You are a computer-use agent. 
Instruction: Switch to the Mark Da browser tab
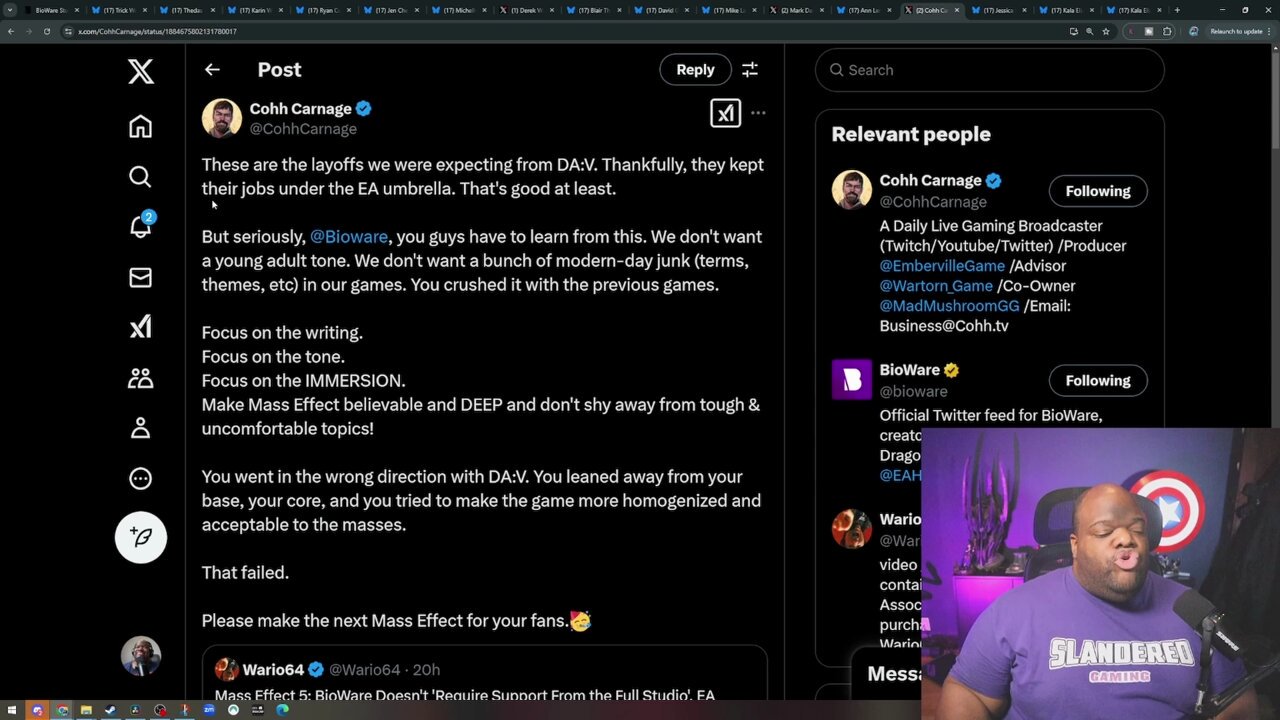point(795,10)
